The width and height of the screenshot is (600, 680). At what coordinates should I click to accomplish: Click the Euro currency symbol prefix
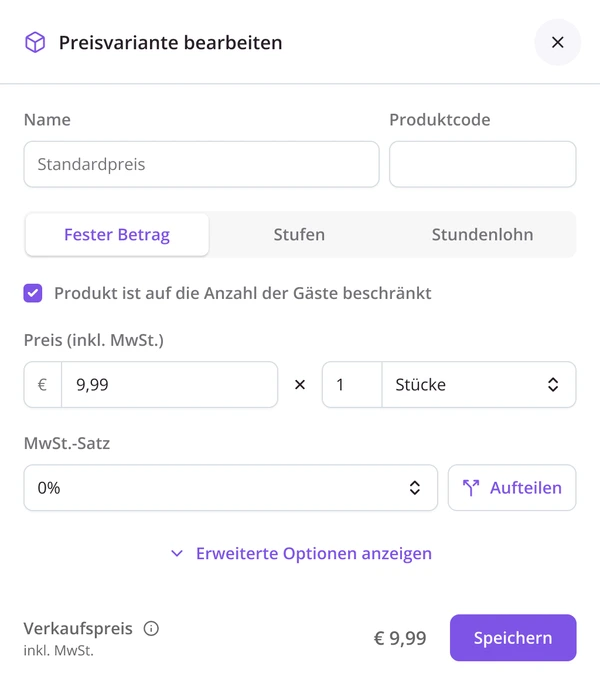pos(42,385)
